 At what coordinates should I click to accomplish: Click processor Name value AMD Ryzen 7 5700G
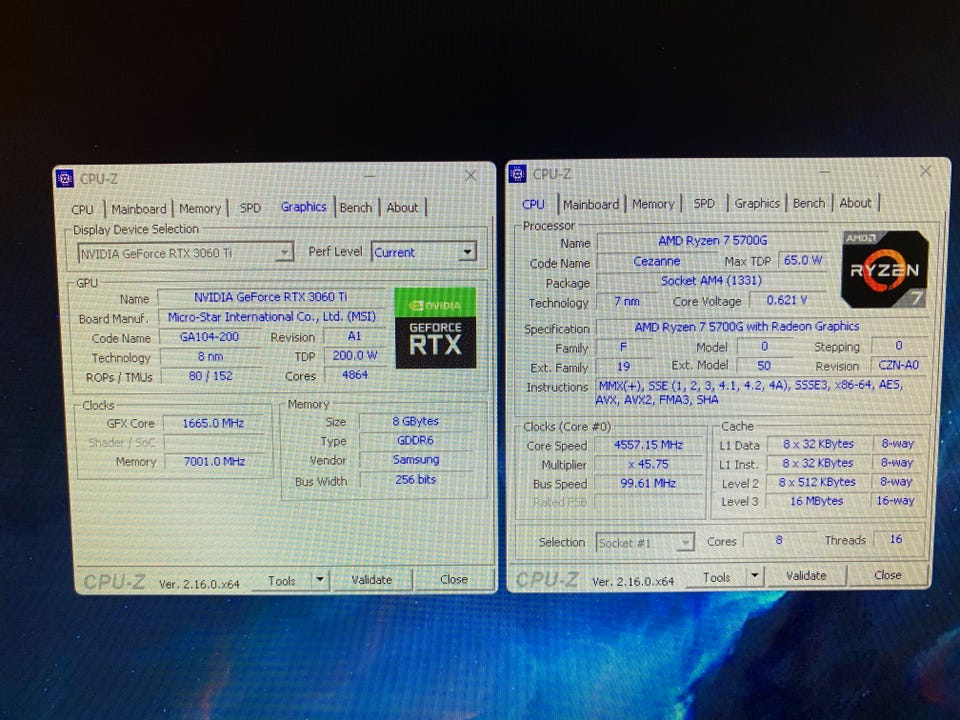[x=713, y=241]
